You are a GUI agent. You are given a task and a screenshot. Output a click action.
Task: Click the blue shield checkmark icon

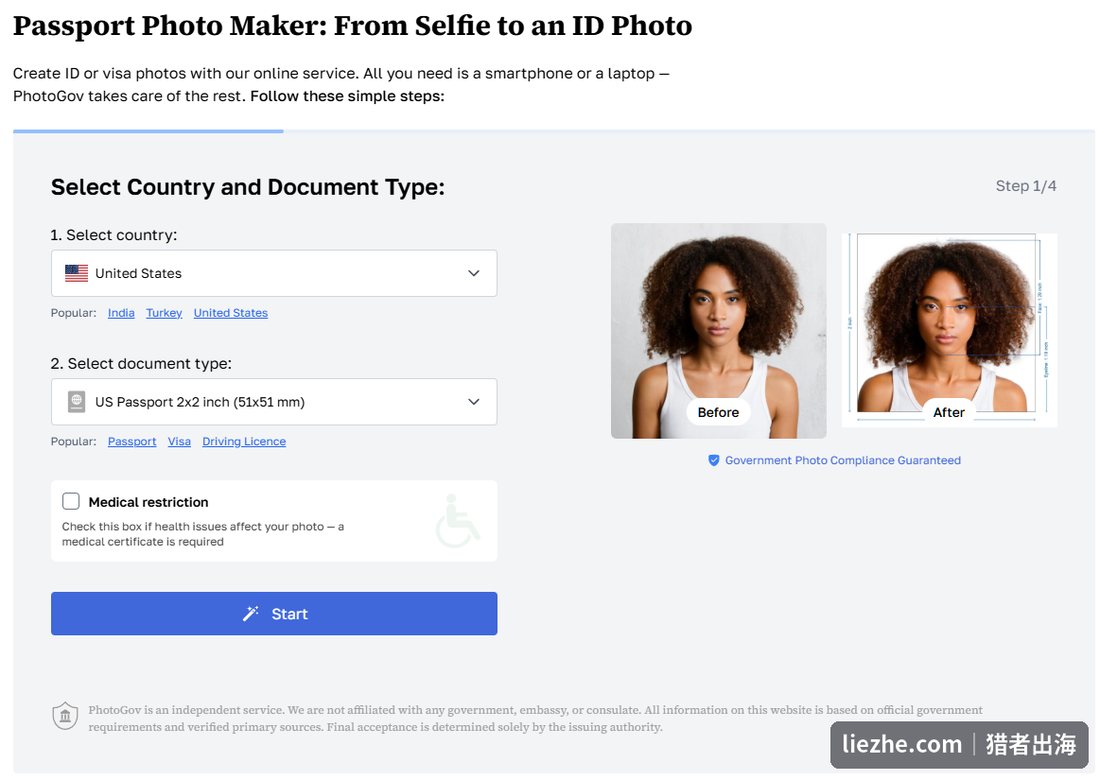click(713, 460)
